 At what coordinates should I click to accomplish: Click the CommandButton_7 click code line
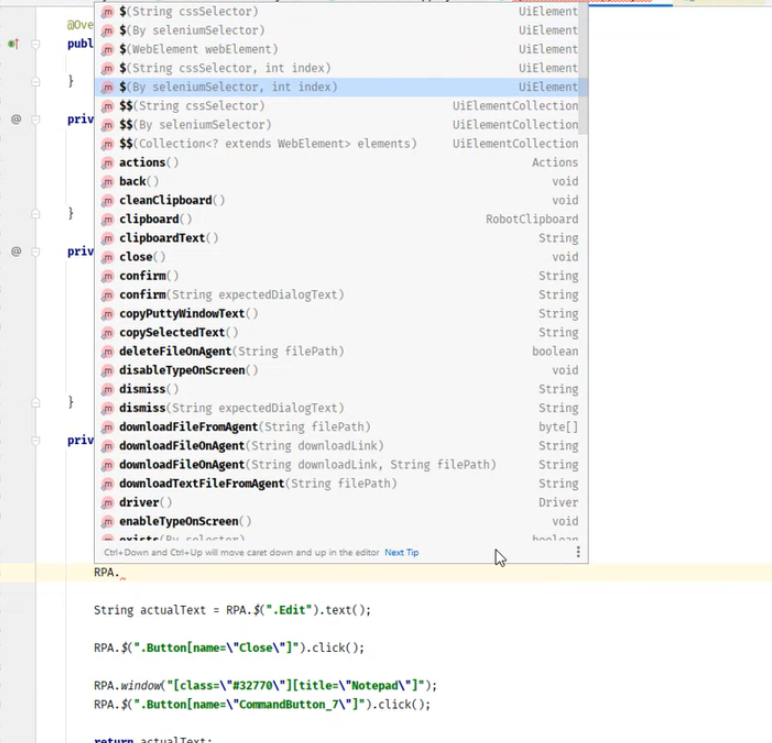(x=262, y=705)
